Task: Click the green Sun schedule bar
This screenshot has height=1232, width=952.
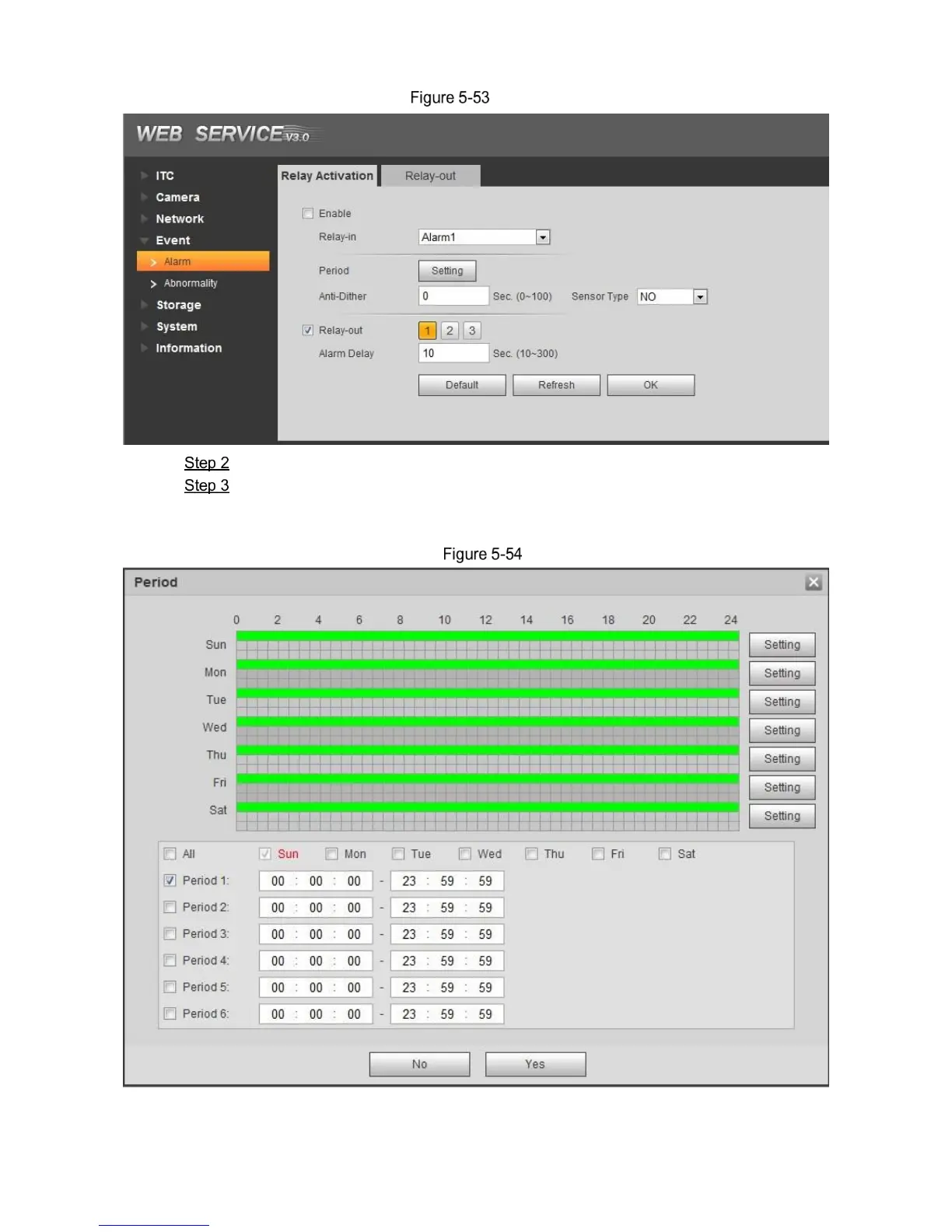Action: click(488, 636)
